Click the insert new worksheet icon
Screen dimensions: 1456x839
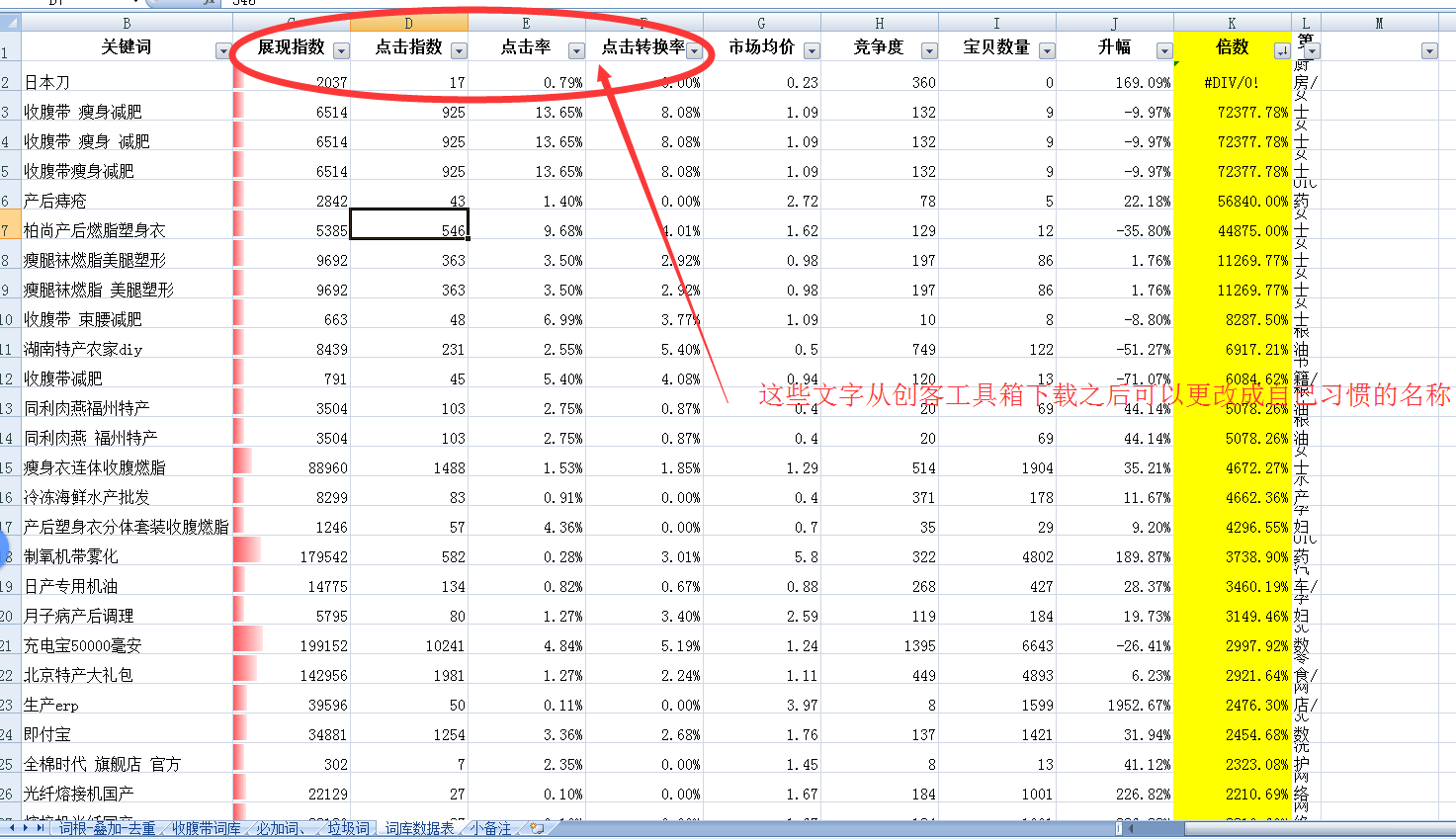coord(537,829)
